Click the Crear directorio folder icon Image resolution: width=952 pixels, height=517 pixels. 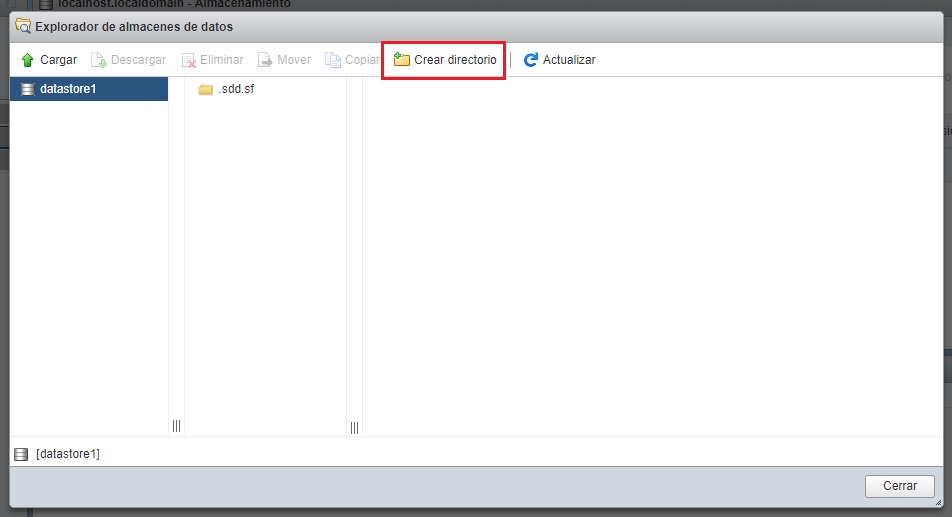point(401,59)
